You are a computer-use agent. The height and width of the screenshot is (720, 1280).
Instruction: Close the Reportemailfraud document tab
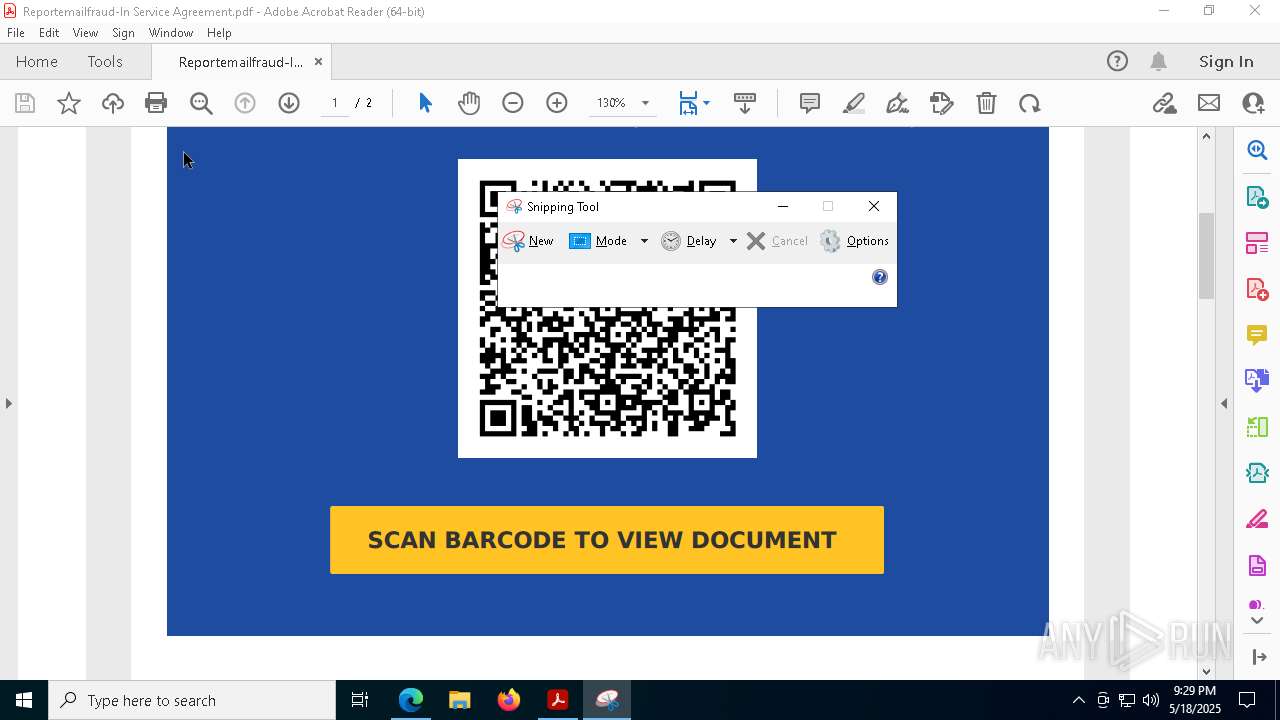coord(318,61)
